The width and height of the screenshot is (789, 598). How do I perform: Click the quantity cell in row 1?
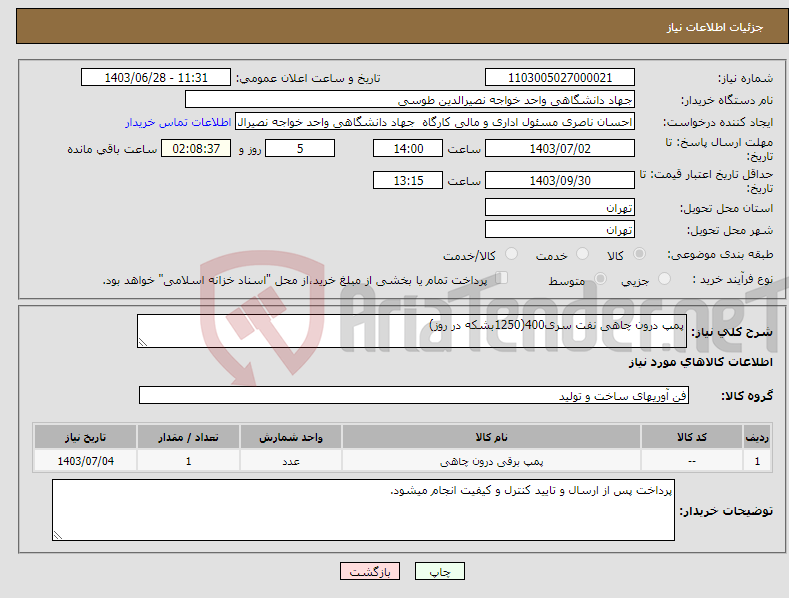pyautogui.click(x=188, y=461)
